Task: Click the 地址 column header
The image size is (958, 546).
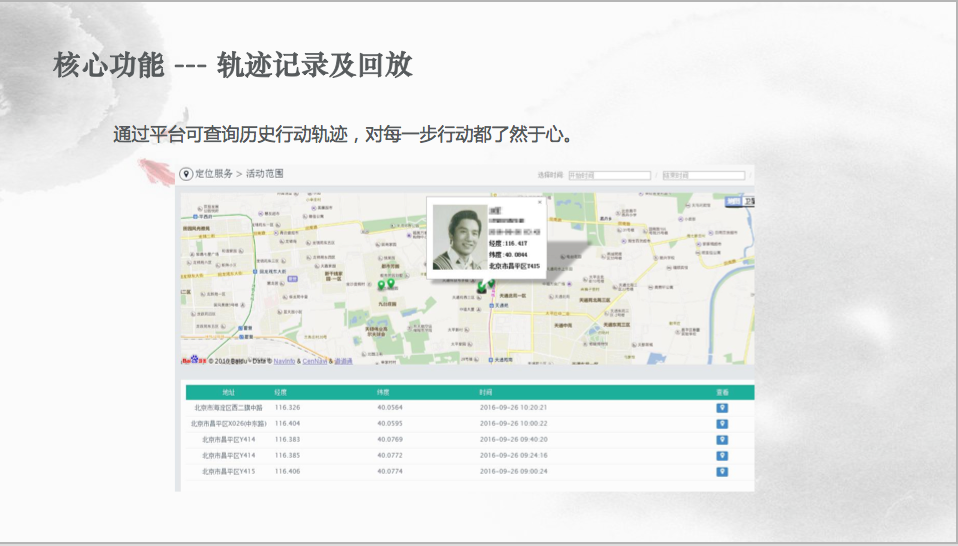Action: click(228, 392)
